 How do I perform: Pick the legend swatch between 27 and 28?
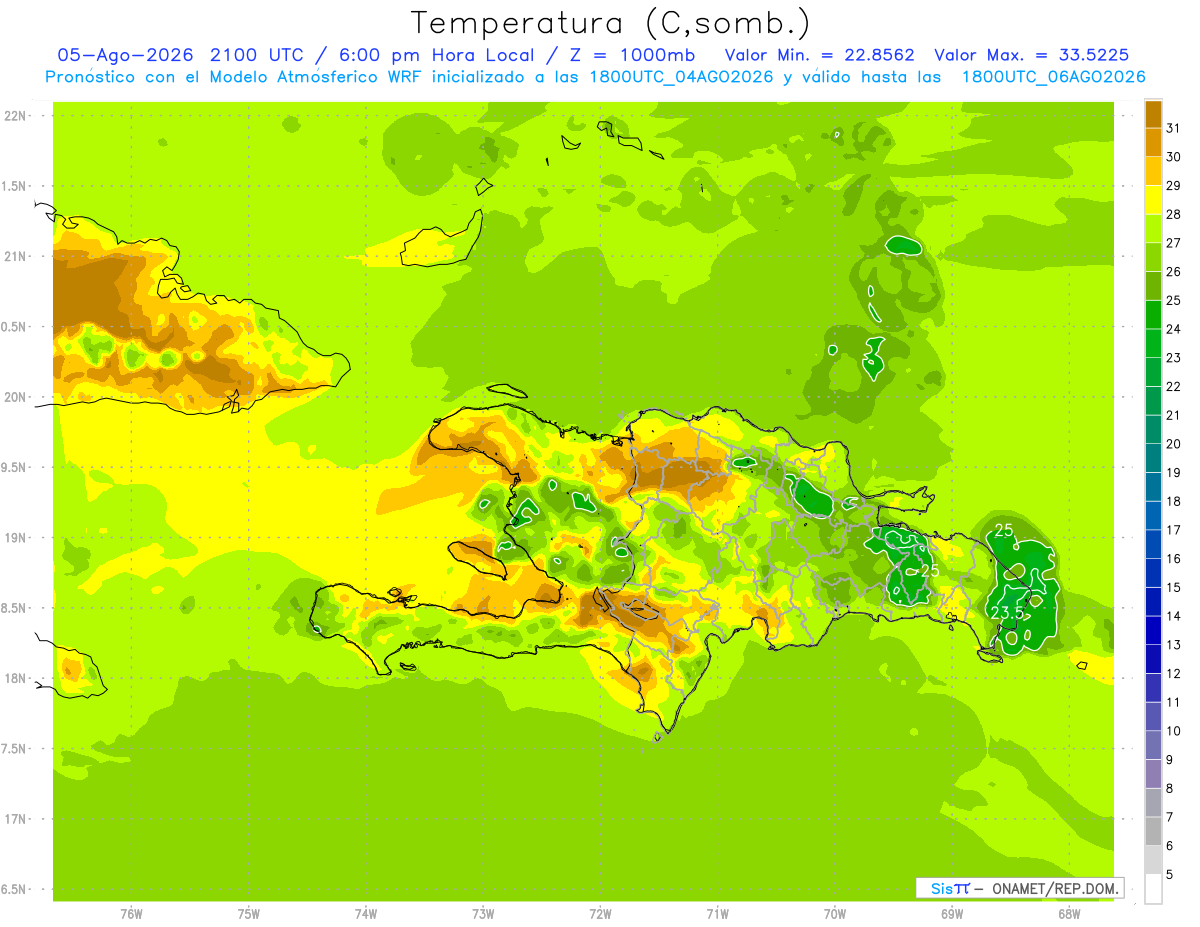pos(1153,229)
